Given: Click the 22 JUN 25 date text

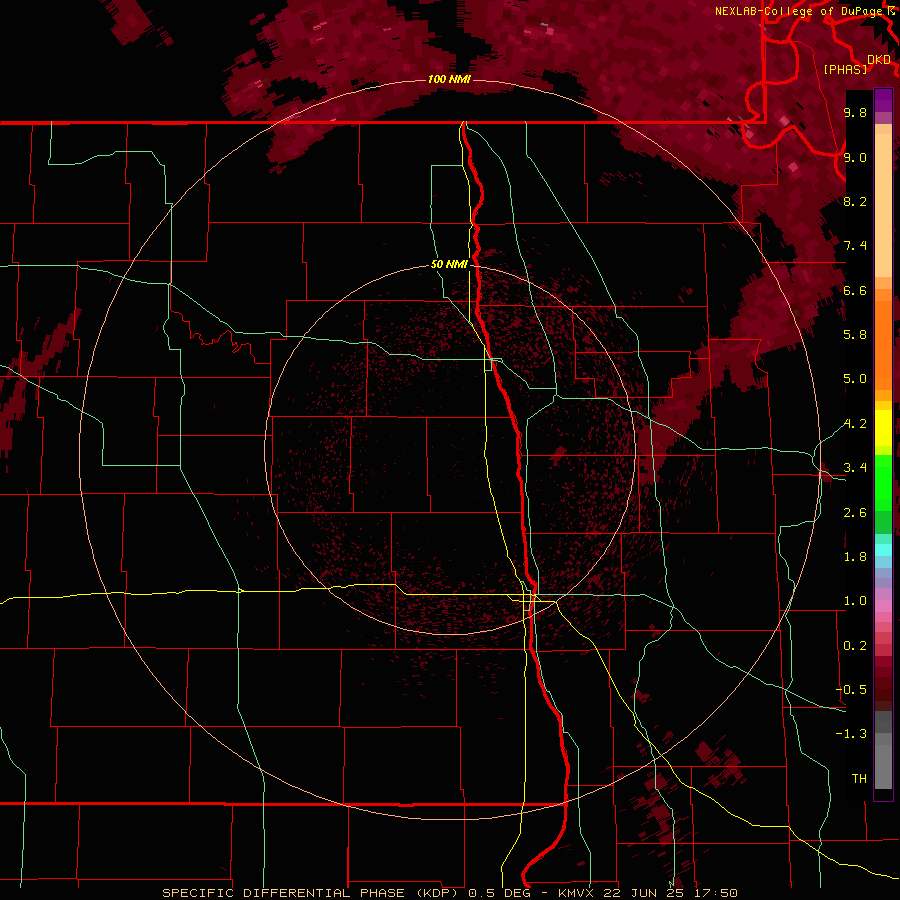Looking at the screenshot, I should click(x=644, y=893).
